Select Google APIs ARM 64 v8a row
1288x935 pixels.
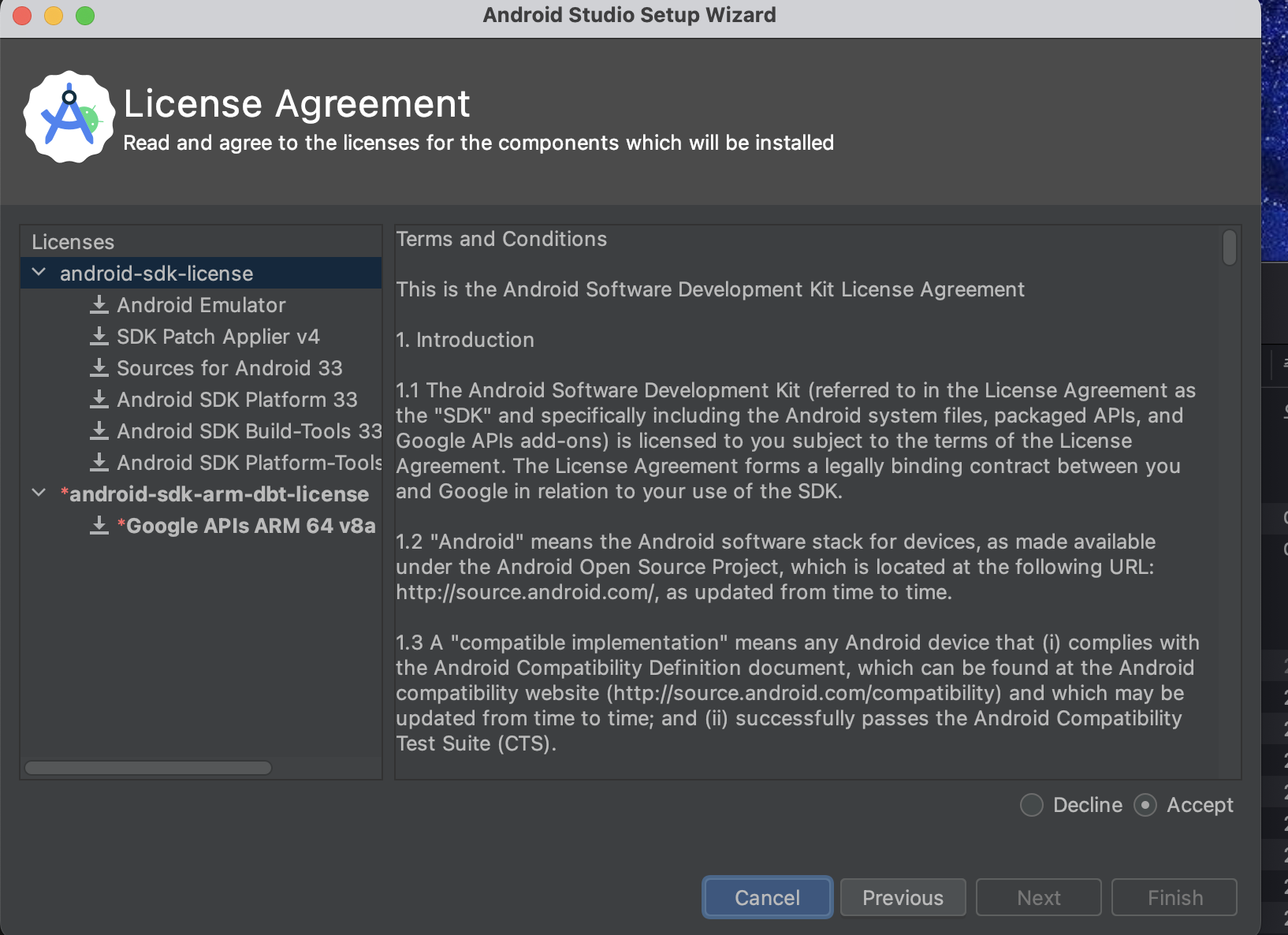(x=201, y=526)
